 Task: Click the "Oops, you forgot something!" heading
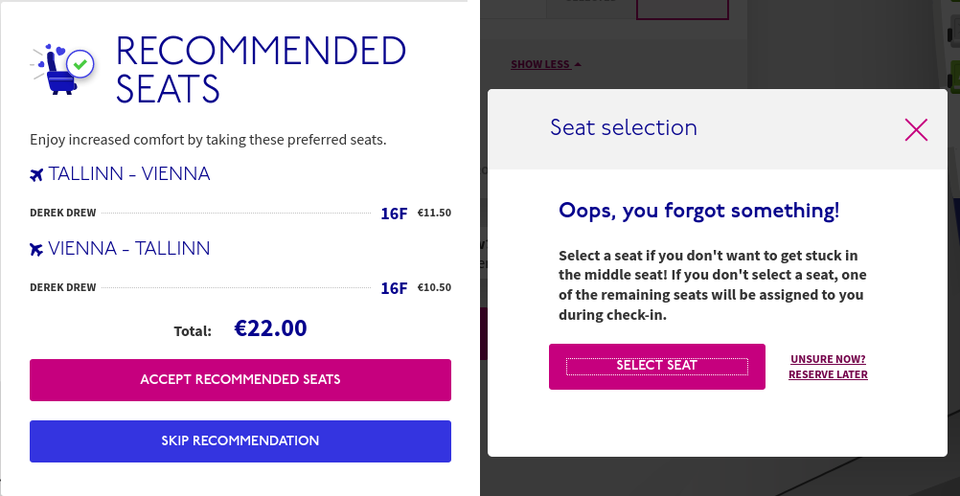click(699, 211)
